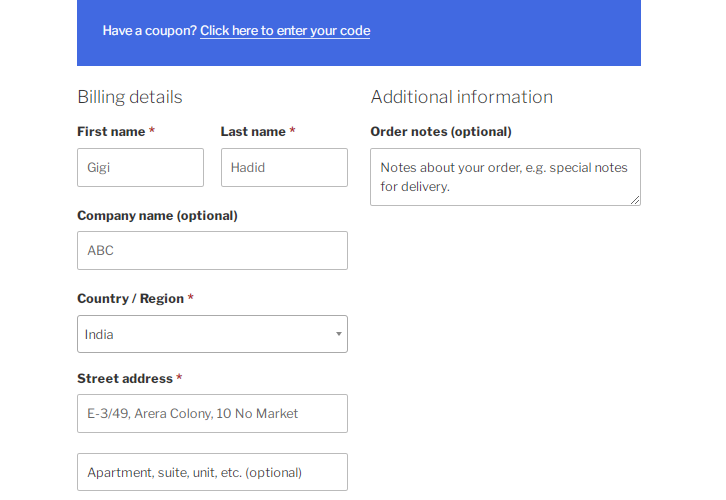Viewport: 726px width, 500px height.
Task: Click the 'Company name (optional)' label
Action: [157, 215]
